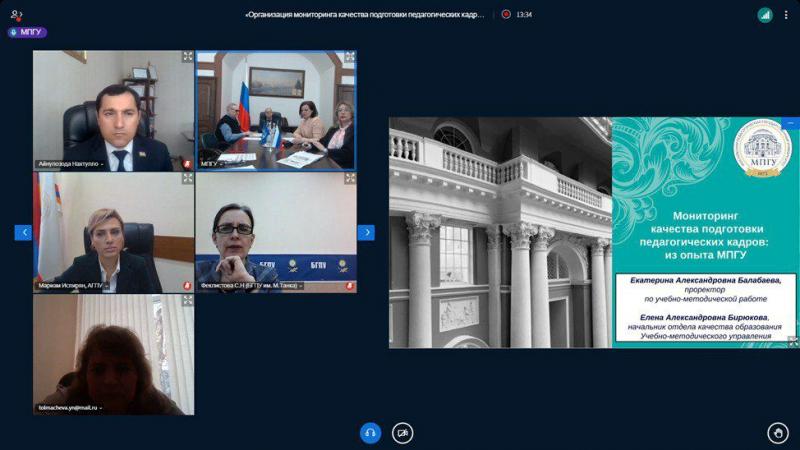Select the МПГУ conference room video tile
The image size is (800, 450).
[276, 111]
